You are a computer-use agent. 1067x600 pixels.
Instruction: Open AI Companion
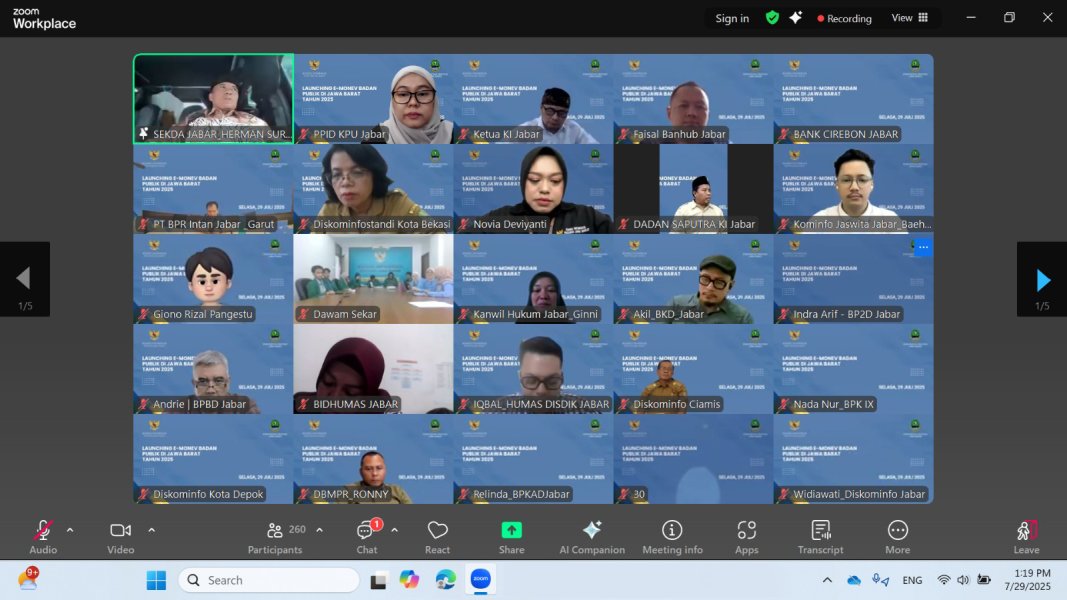(591, 537)
